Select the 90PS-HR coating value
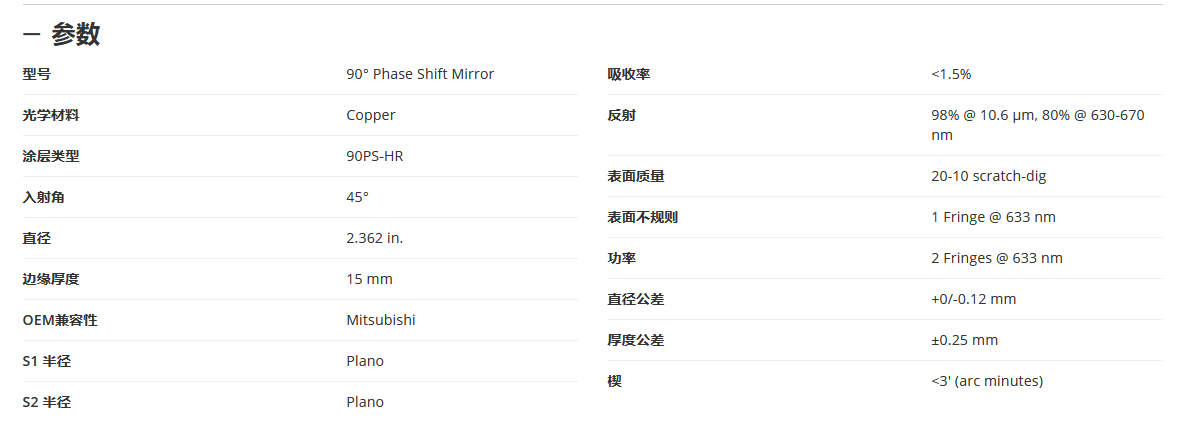The width and height of the screenshot is (1202, 432). (x=375, y=156)
